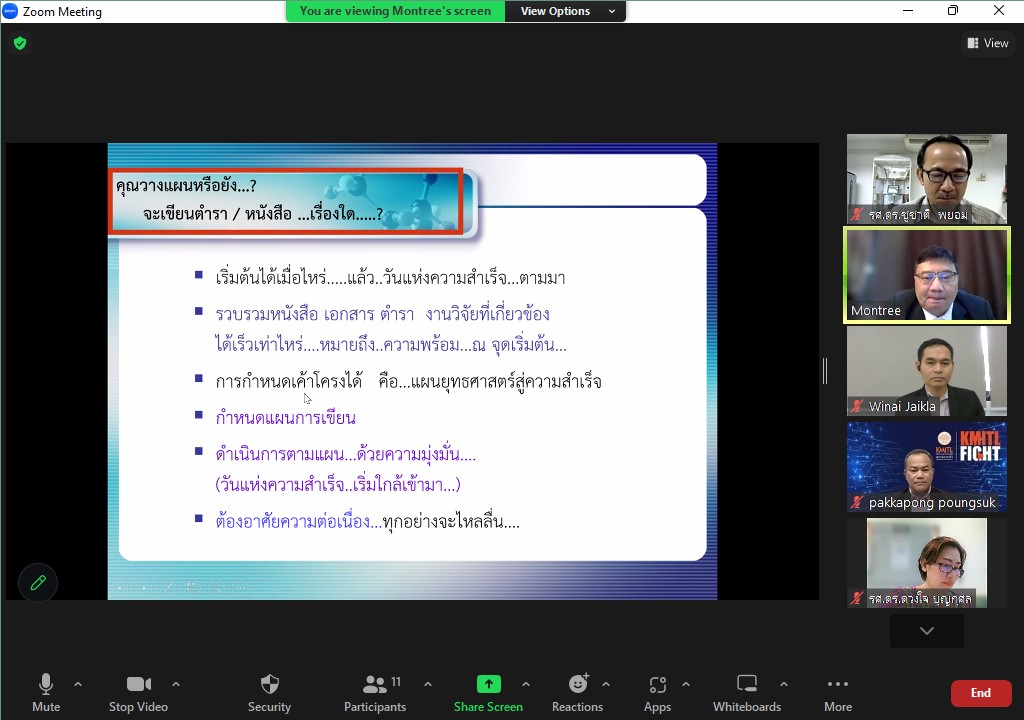Open audio options caret beside Mute

pyautogui.click(x=78, y=684)
